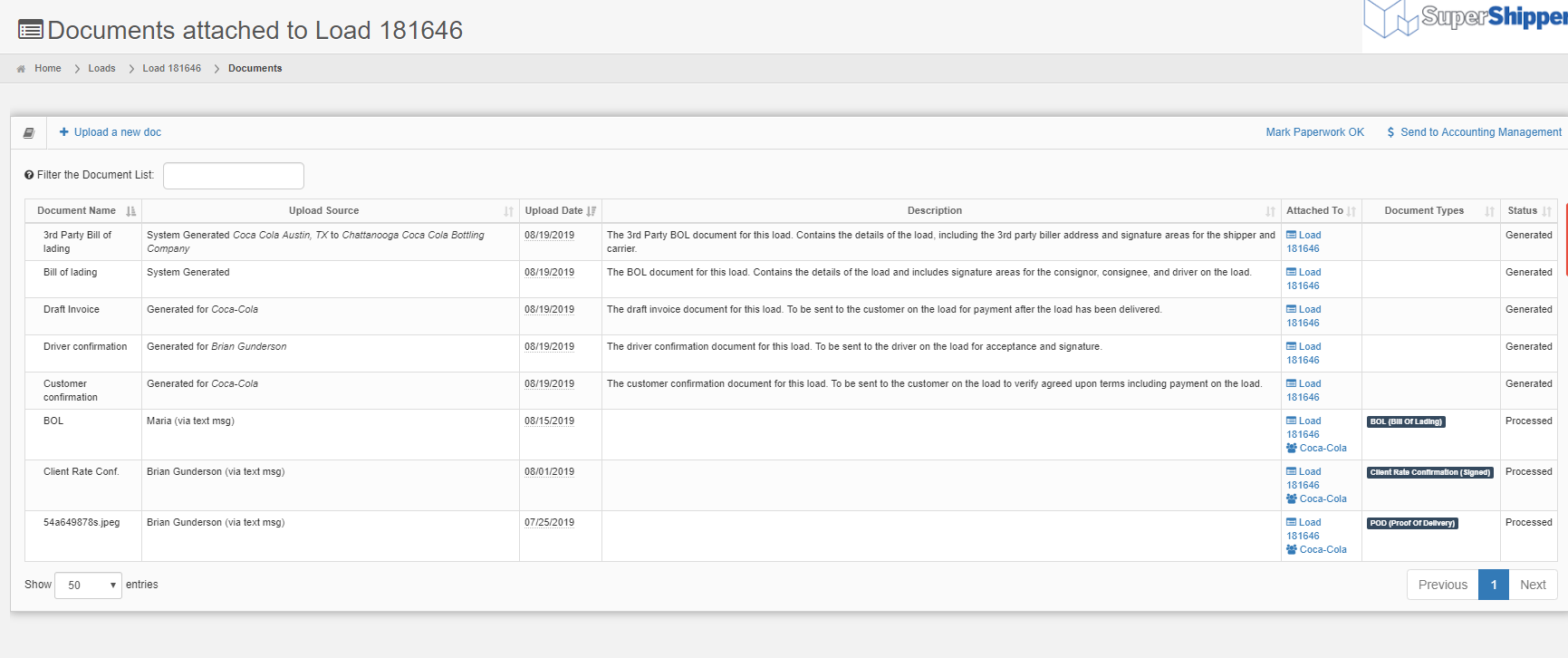Click Mark Paperwork OK
Screen dimensions: 1568x658
[1314, 132]
